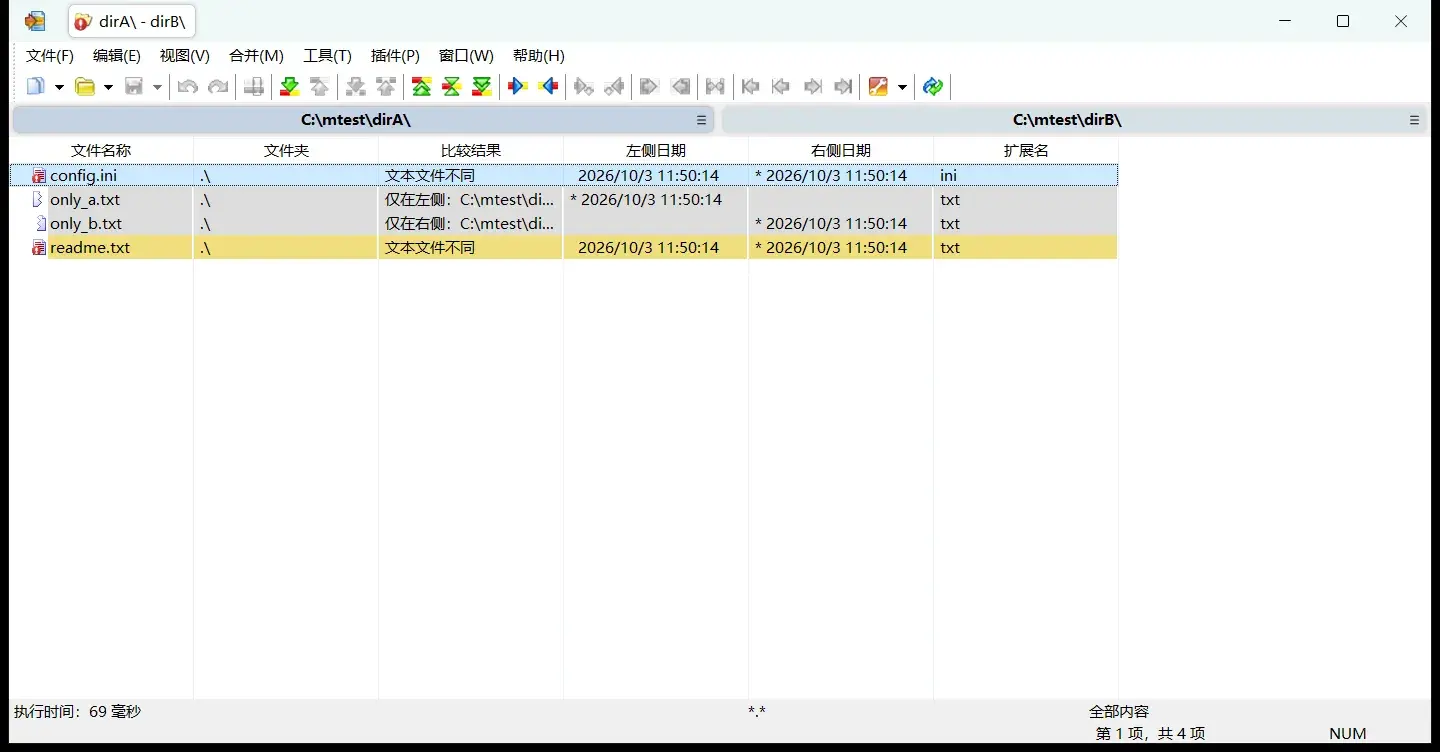Copy selection to the right side
Viewport: 1440px width, 752px height.
pyautogui.click(x=518, y=87)
